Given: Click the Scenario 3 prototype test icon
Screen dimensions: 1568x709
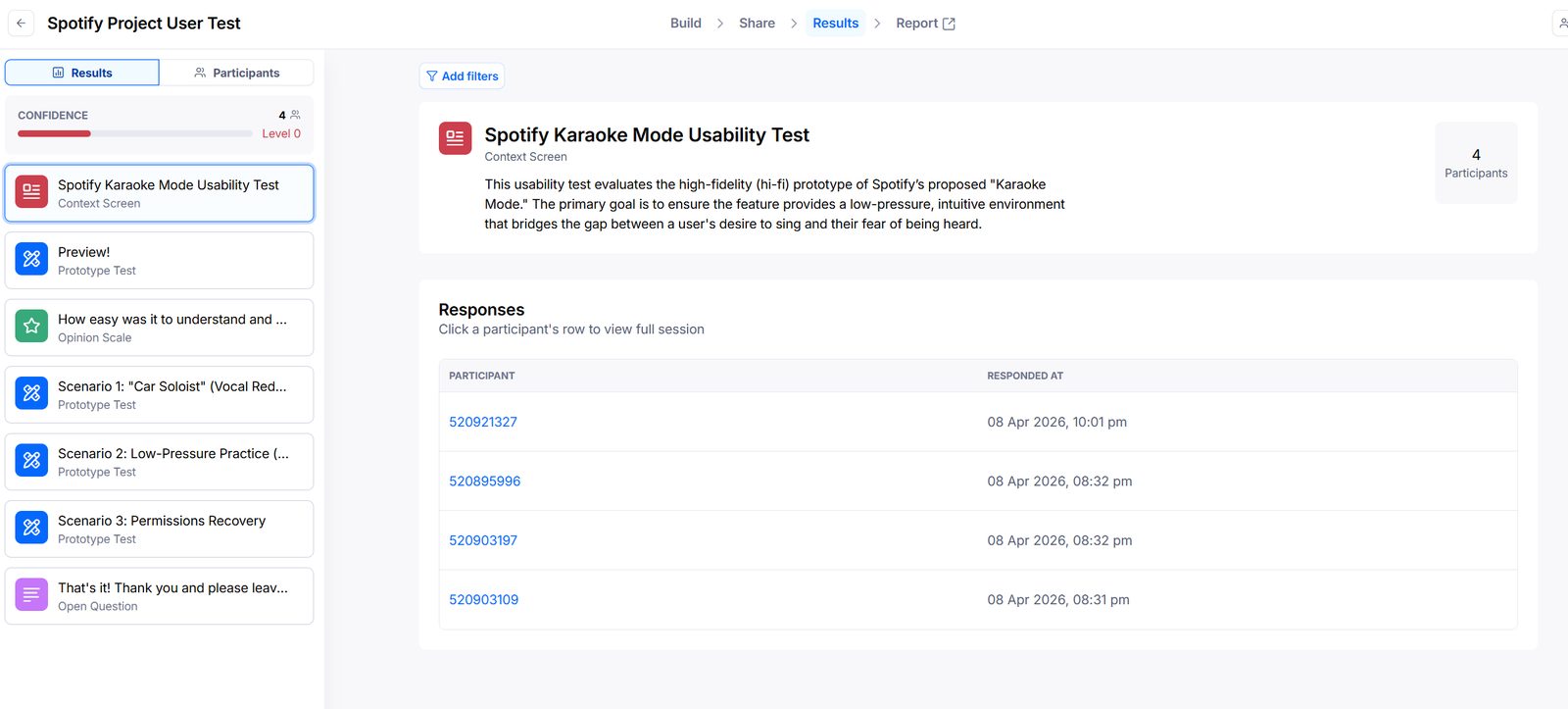Looking at the screenshot, I should coord(31,528).
